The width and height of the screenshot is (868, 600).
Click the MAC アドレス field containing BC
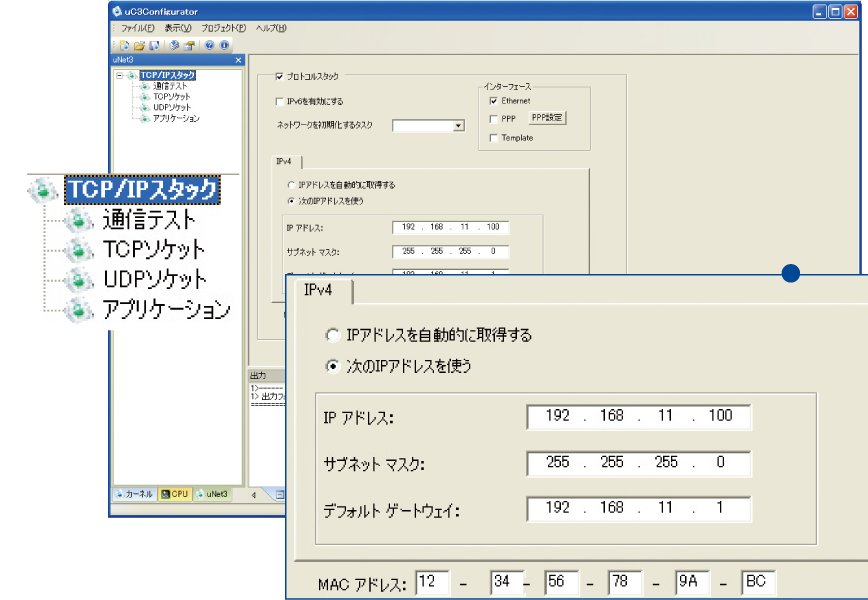[x=758, y=582]
